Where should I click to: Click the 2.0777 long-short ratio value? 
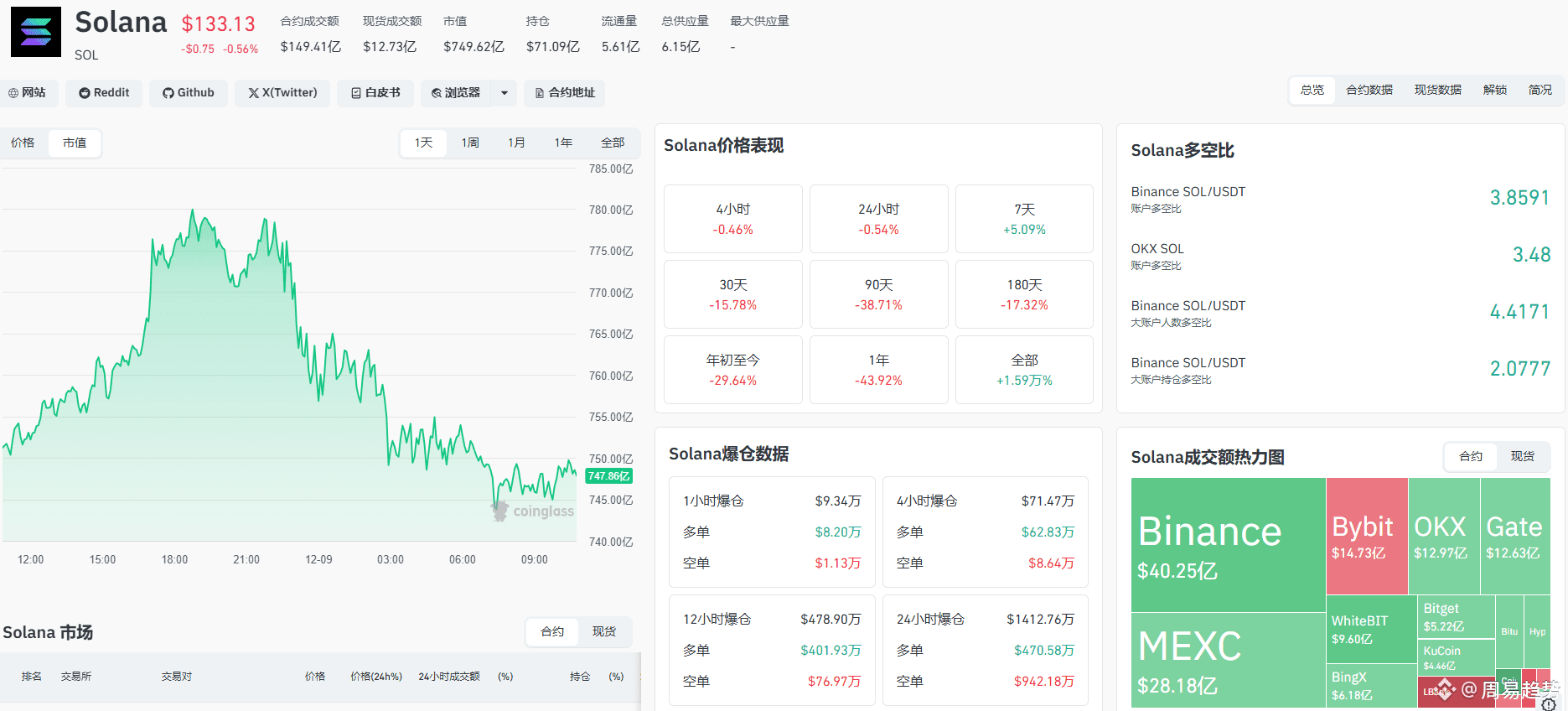(x=1519, y=369)
